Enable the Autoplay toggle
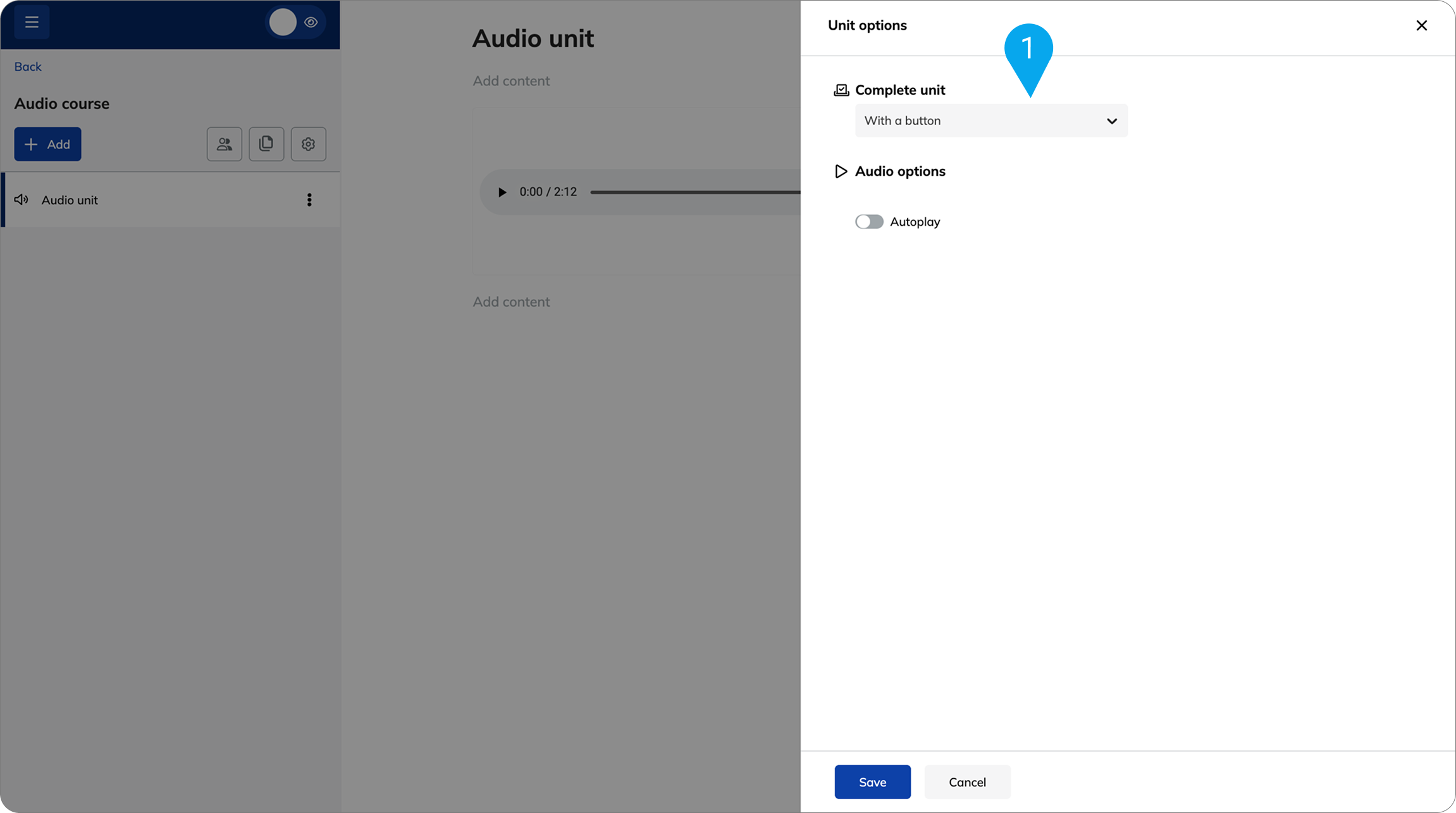Screen dimensions: 1456x813 869,222
